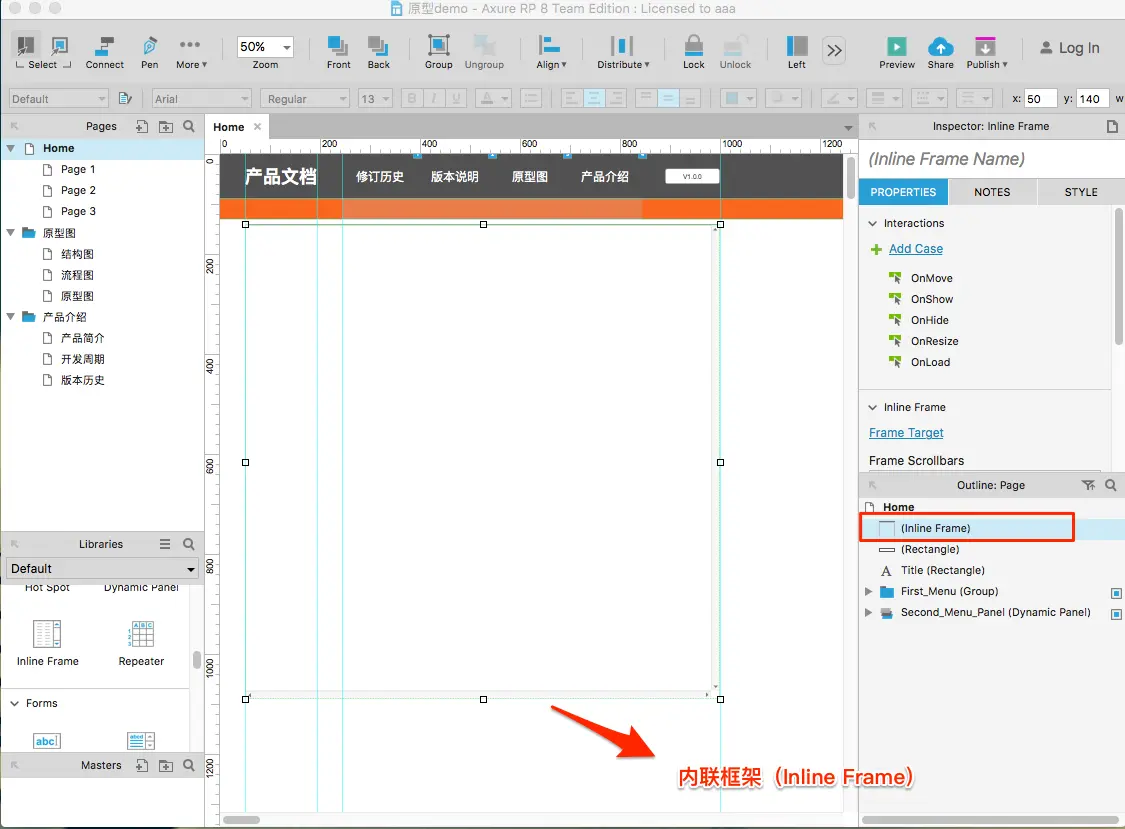The image size is (1125, 829).
Task: Open the Default library dropdown
Action: [103, 568]
